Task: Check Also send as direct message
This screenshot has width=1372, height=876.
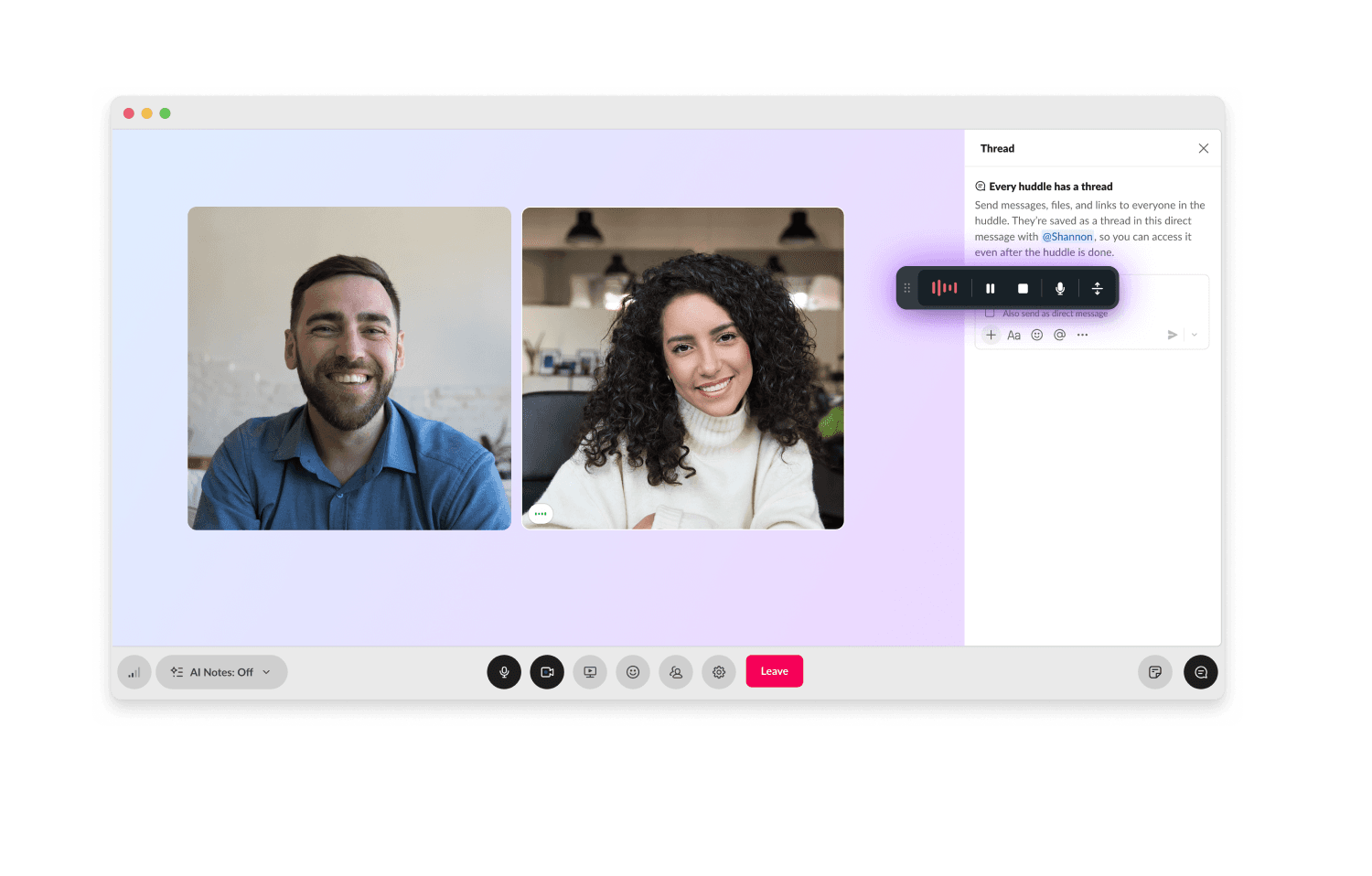Action: coord(990,314)
